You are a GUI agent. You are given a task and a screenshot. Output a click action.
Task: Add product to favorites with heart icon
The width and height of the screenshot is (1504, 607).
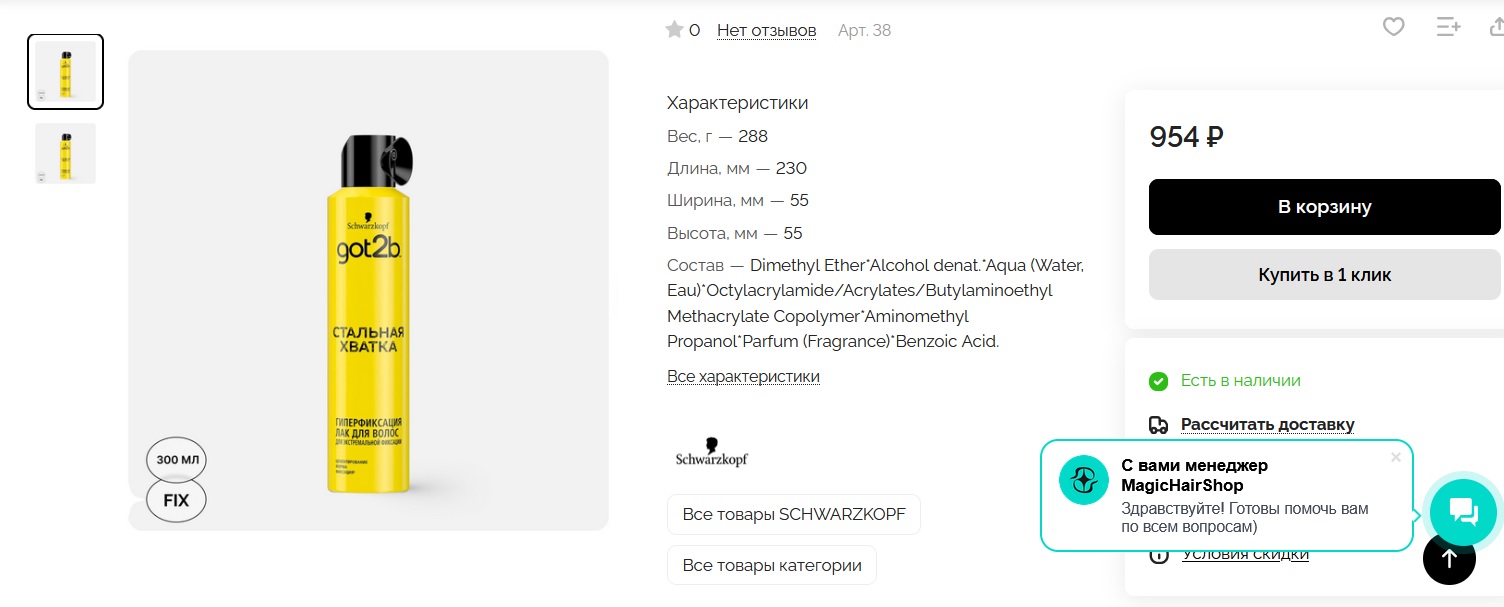(x=1394, y=27)
